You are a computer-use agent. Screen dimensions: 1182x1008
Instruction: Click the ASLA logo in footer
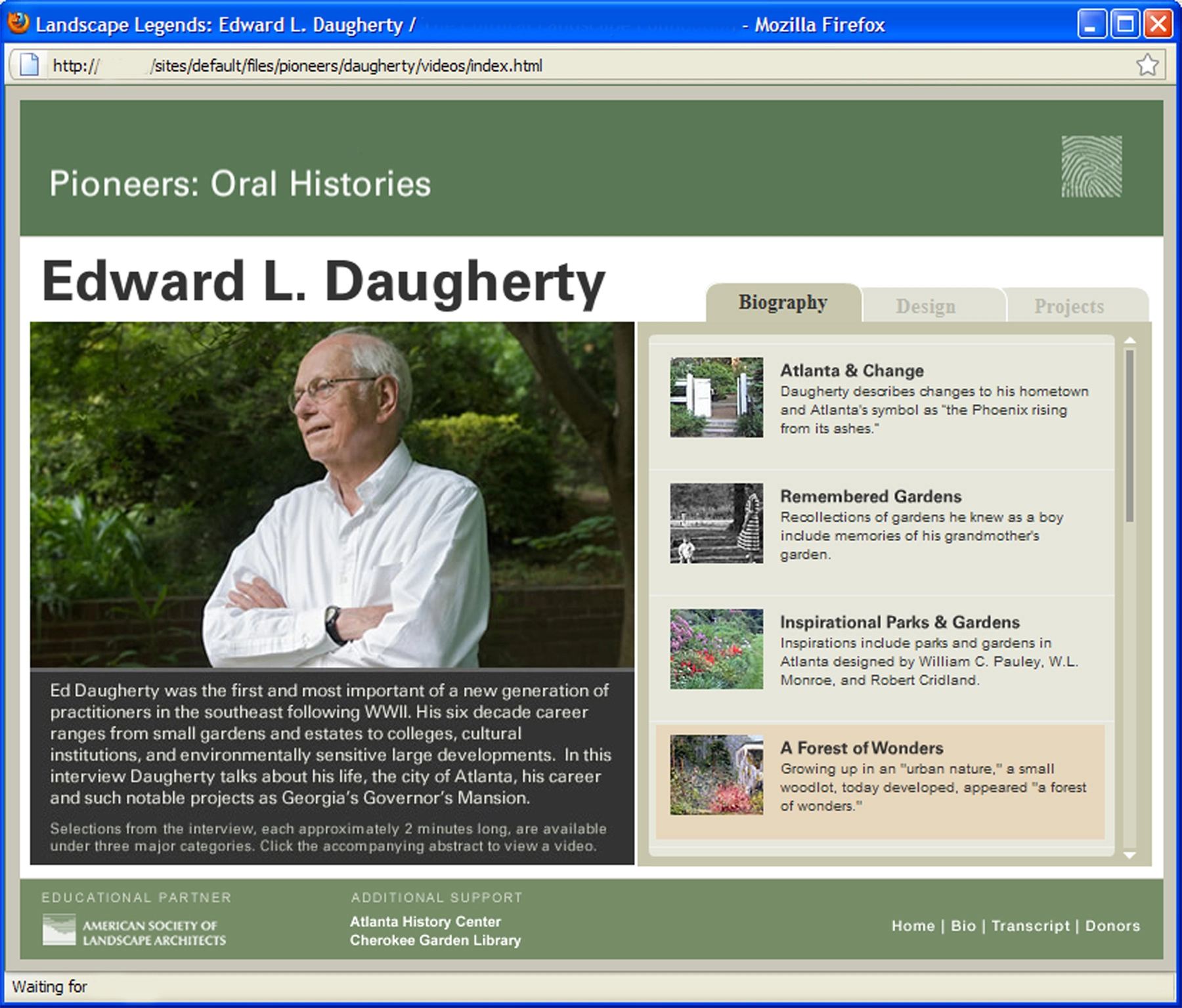point(134,931)
